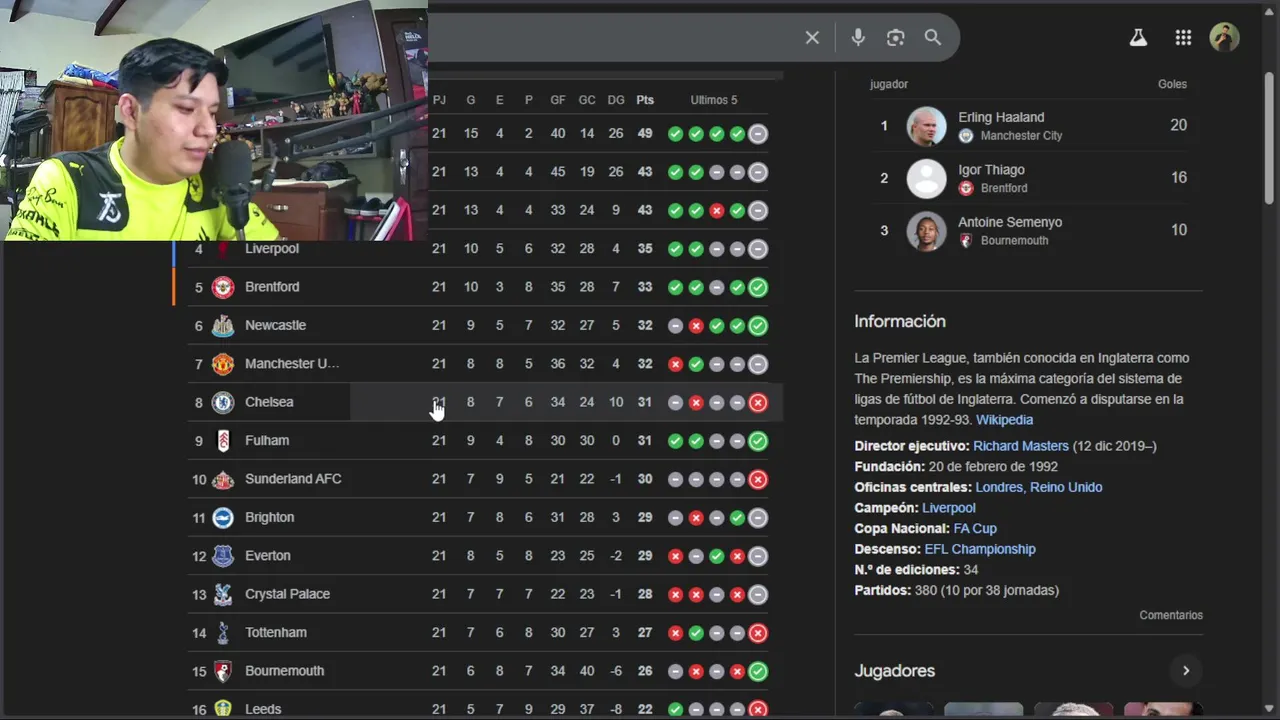Open the Brighton team name
The width and height of the screenshot is (1280, 720).
[269, 517]
